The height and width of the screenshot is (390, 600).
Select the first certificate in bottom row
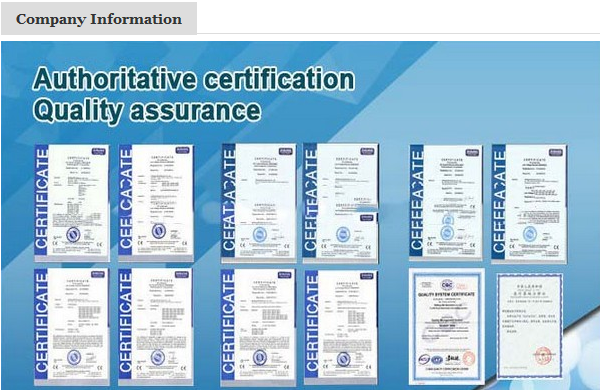click(x=72, y=326)
